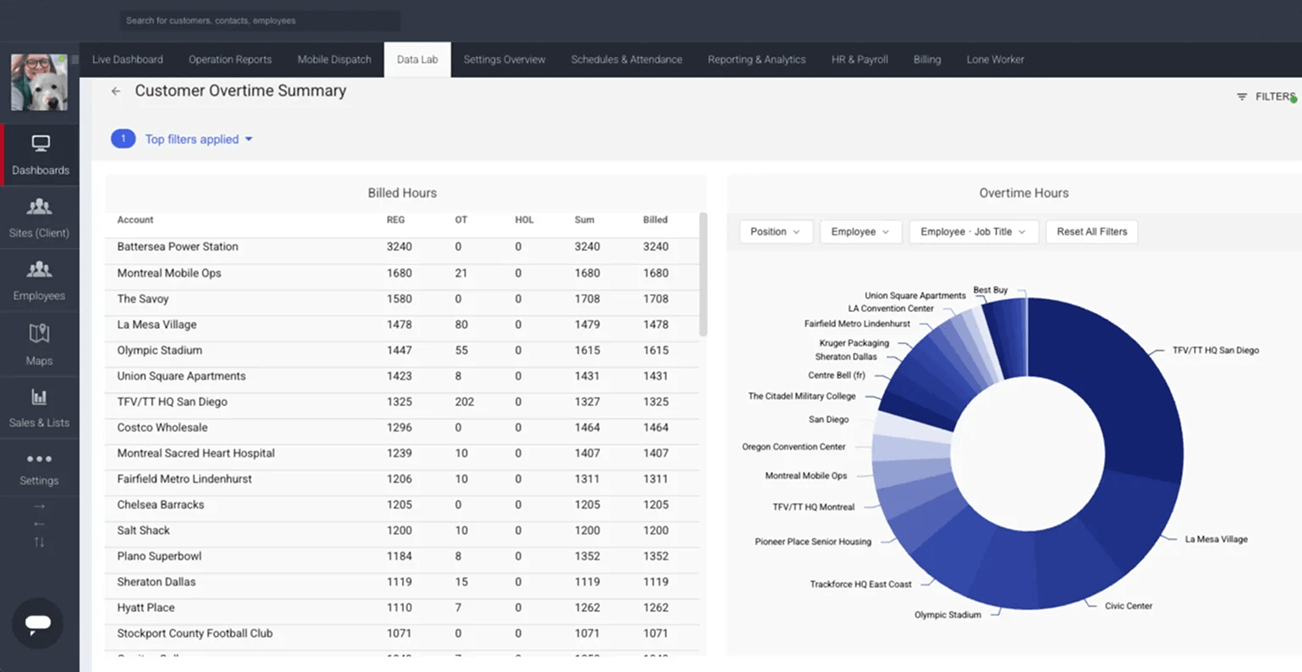This screenshot has width=1302, height=672.
Task: Open the Employees sidebar icon
Action: pyautogui.click(x=39, y=270)
